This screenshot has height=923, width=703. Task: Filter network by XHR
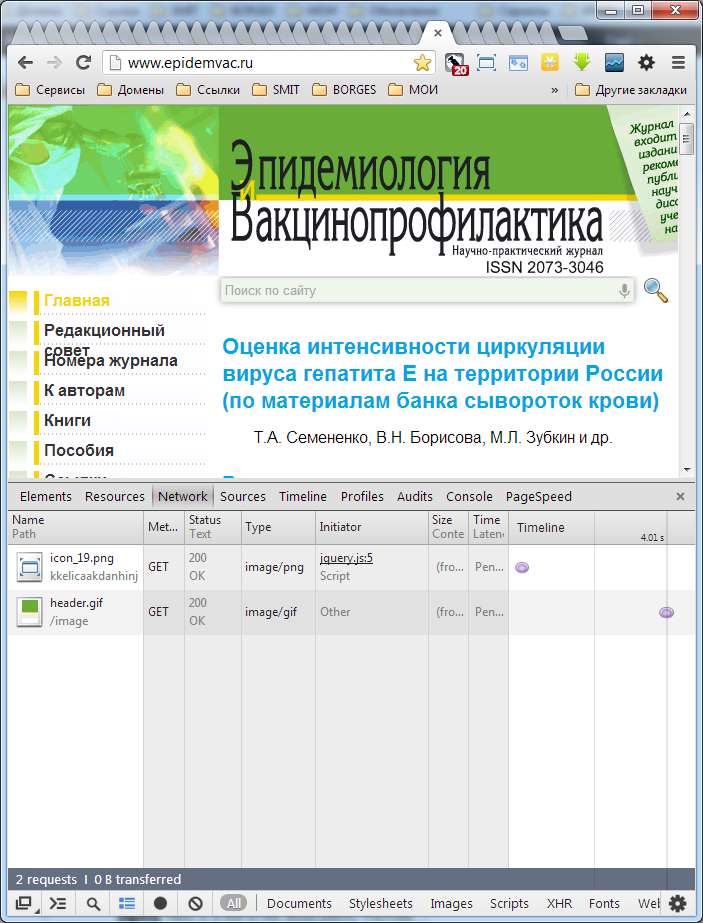[559, 903]
